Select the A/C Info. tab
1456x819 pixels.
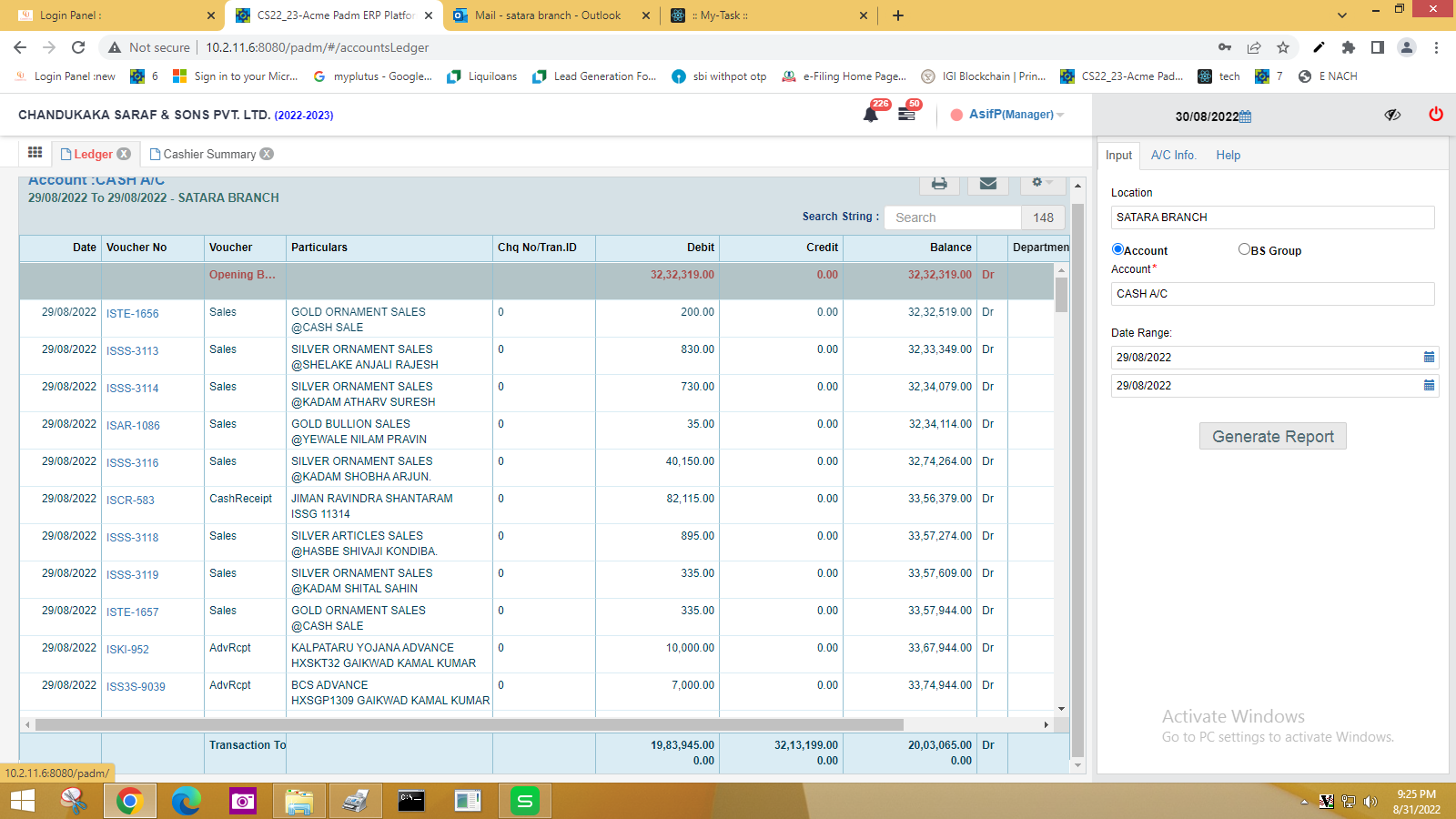[1173, 156]
